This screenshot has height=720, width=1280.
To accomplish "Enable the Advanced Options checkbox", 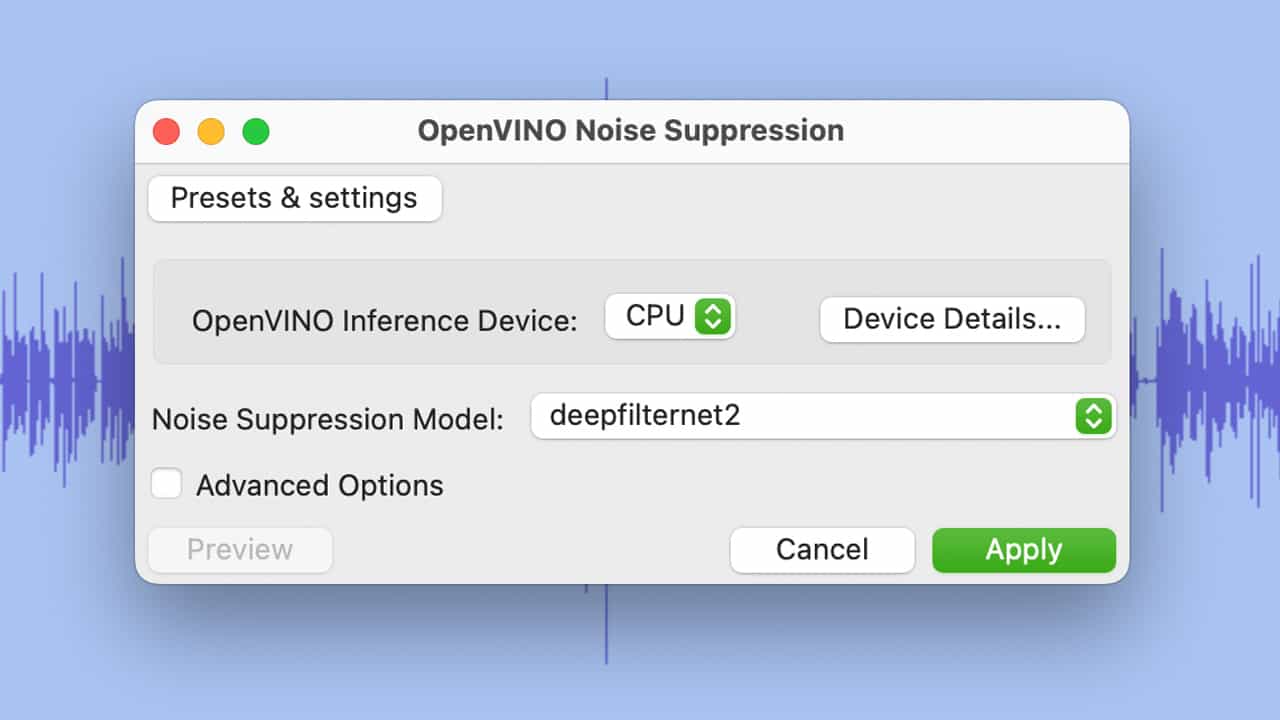I will coord(166,485).
